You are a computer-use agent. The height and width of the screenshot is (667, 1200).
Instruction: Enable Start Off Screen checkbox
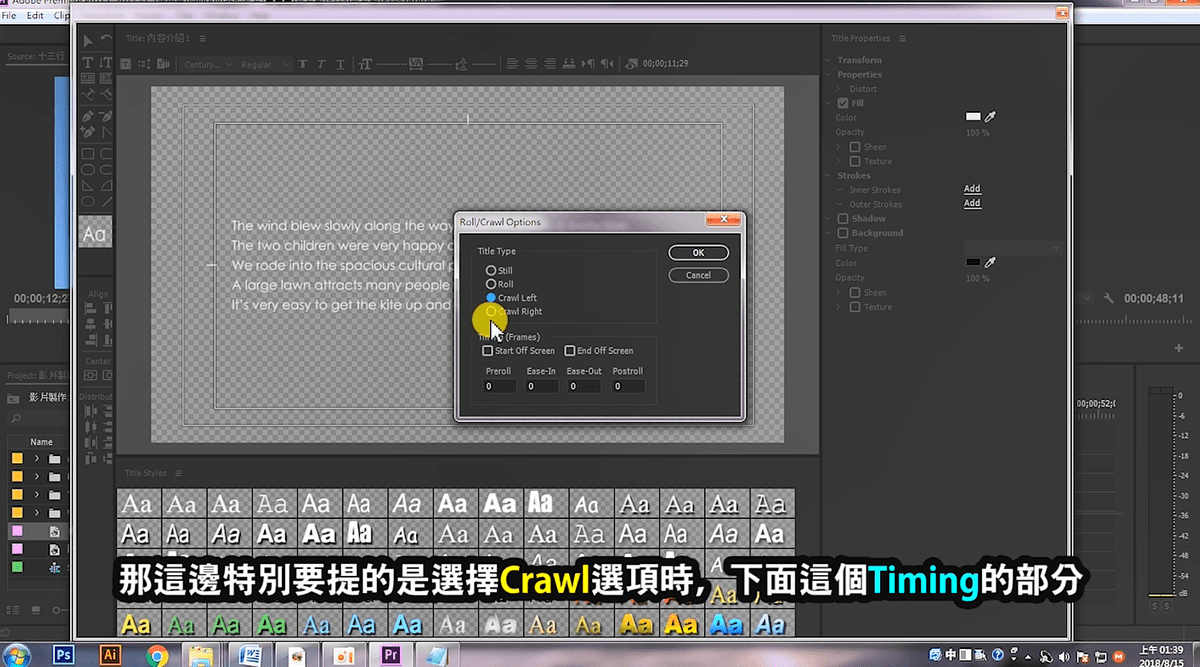pos(488,351)
